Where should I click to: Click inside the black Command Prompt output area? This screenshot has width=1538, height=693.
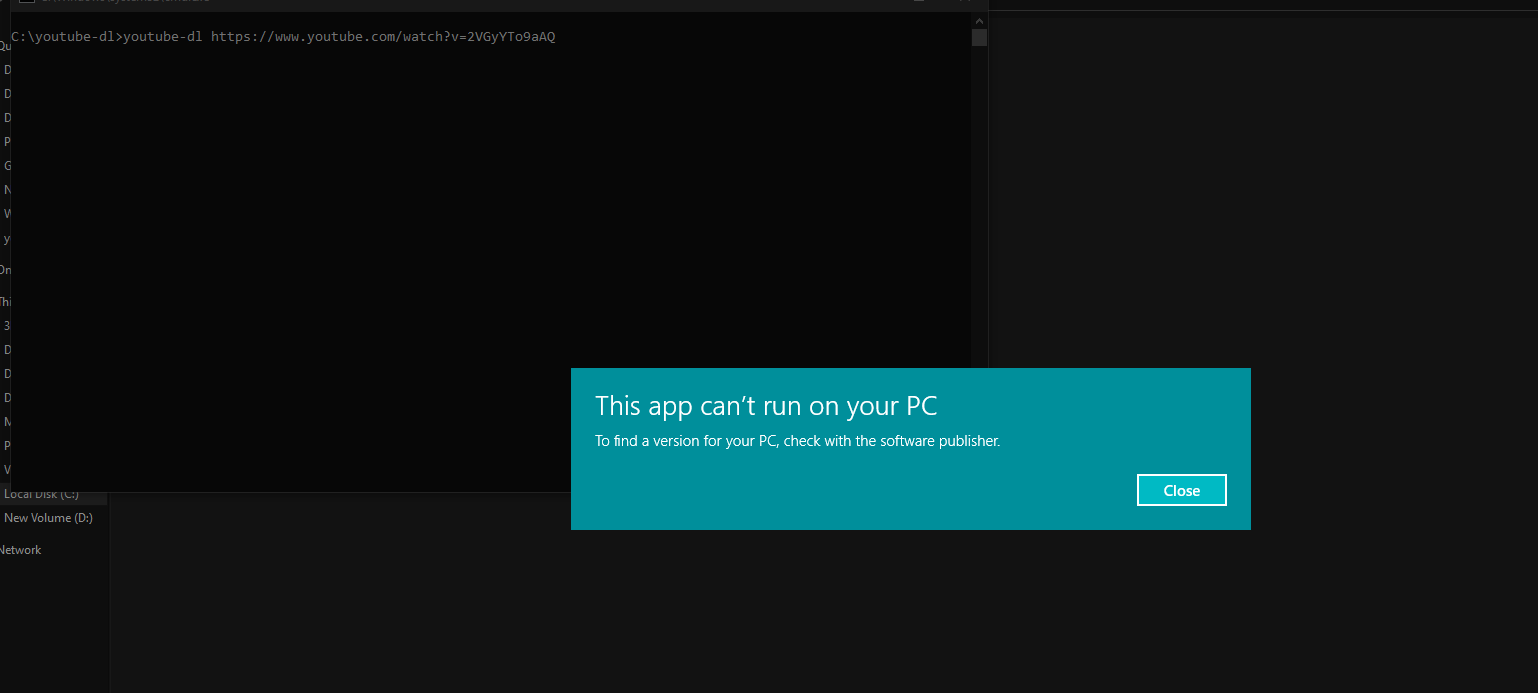[x=490, y=250]
